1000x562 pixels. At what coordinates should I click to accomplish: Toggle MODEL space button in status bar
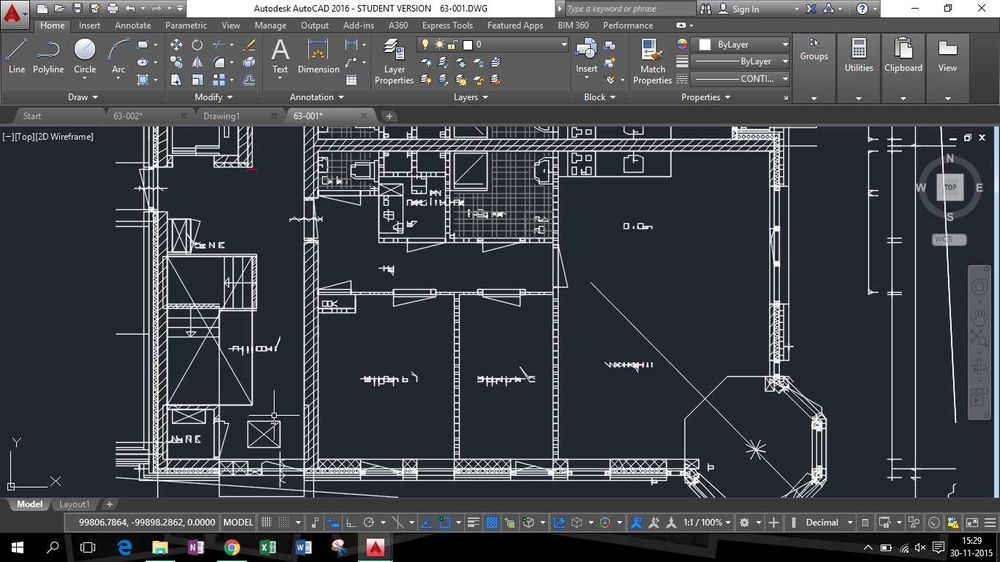click(x=238, y=522)
